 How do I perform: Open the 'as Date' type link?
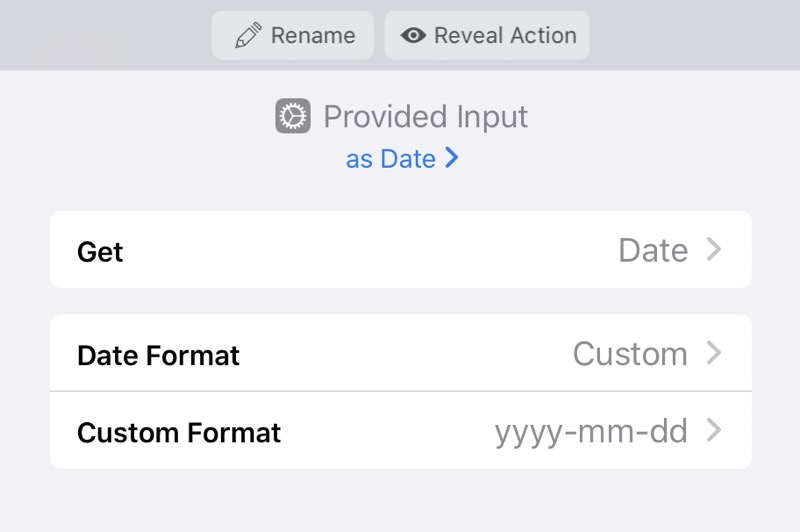pos(391,159)
